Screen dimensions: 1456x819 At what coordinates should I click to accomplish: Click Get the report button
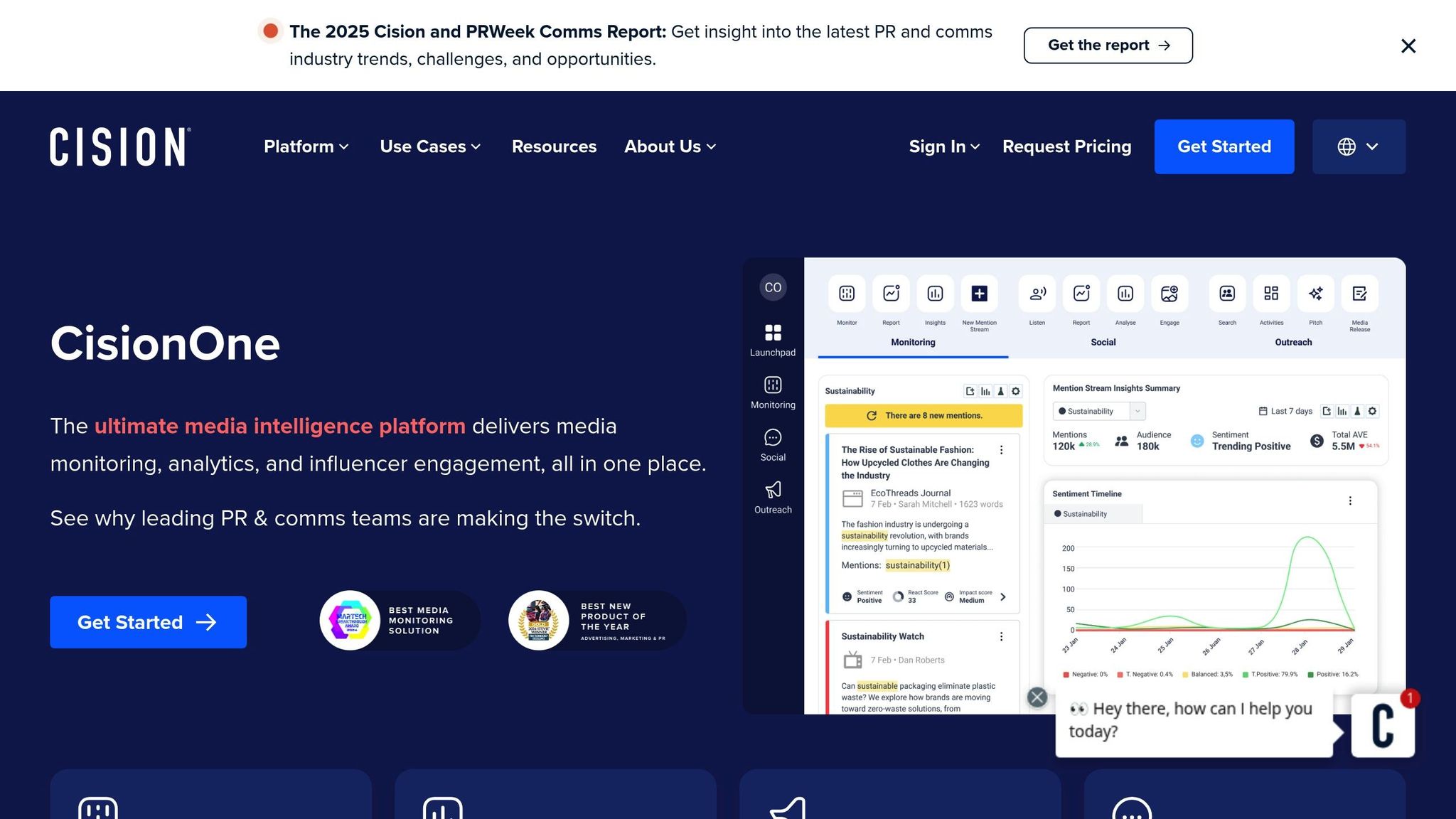1108,45
